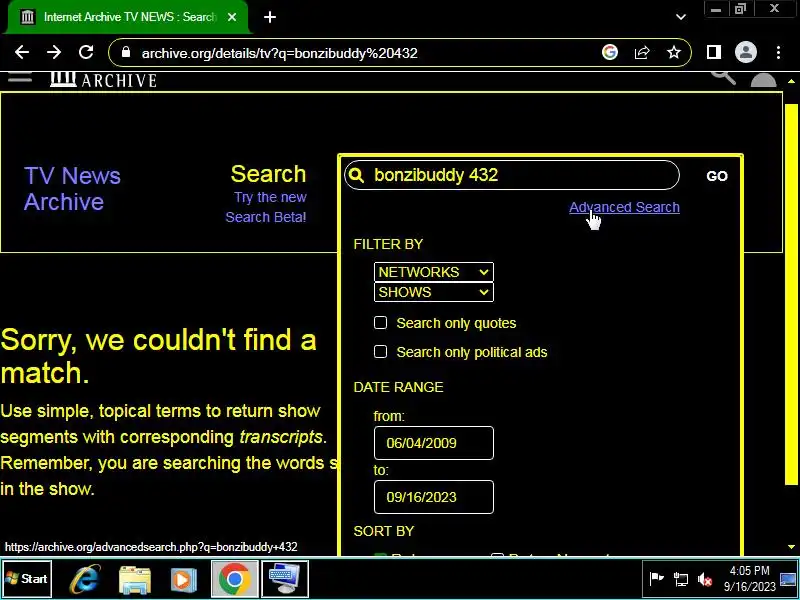Click the from date field 06/04/2009
800x600 pixels.
coord(434,443)
